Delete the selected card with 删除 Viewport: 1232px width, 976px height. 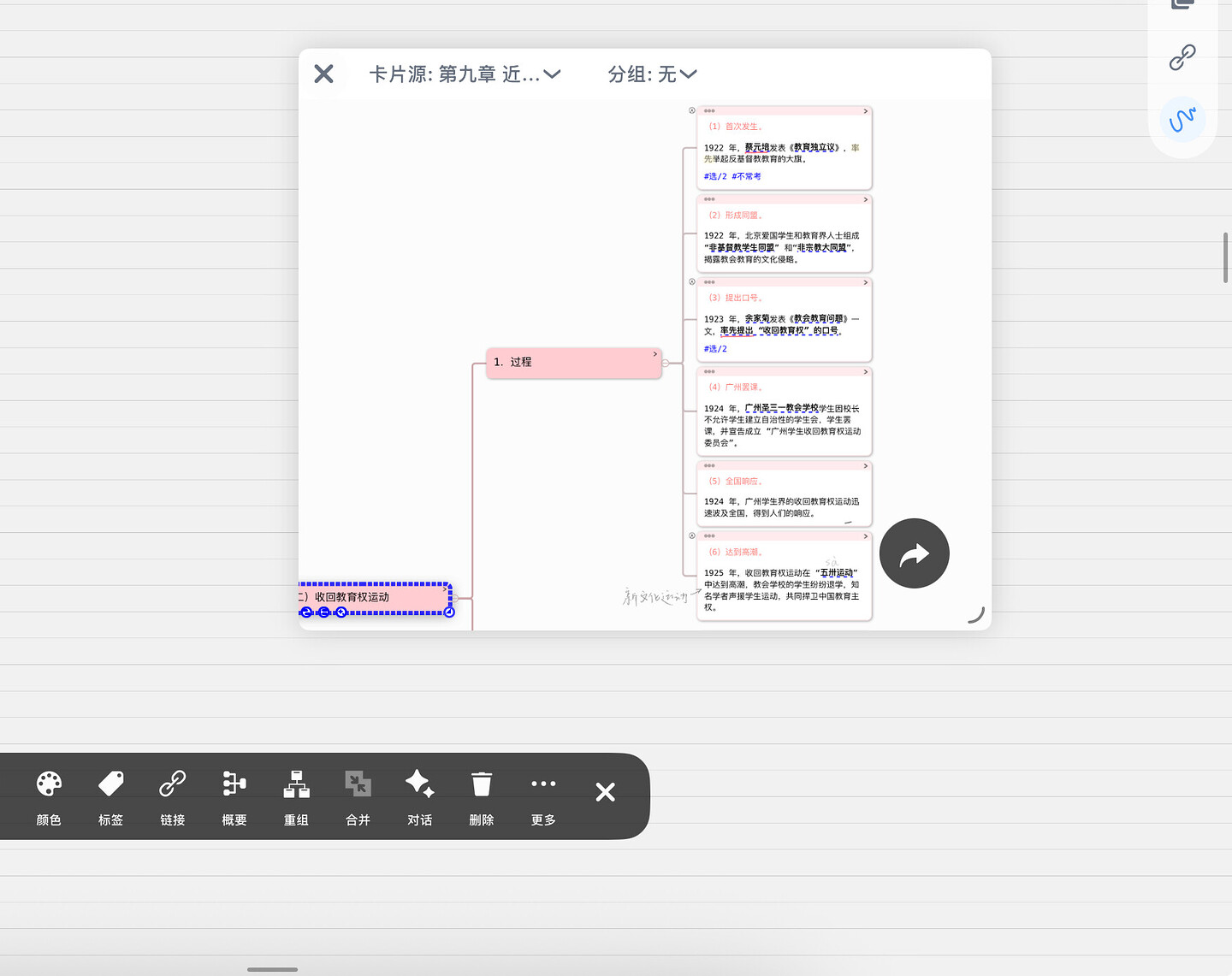(x=481, y=796)
